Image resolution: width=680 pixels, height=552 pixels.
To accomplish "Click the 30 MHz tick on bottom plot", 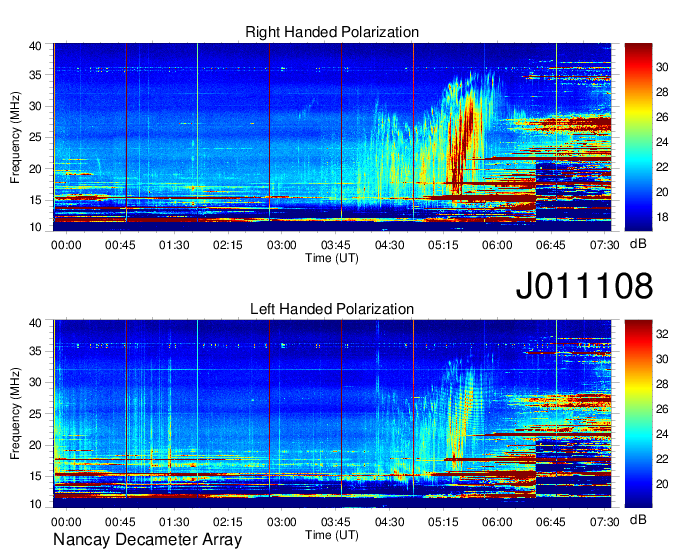I will (x=35, y=383).
